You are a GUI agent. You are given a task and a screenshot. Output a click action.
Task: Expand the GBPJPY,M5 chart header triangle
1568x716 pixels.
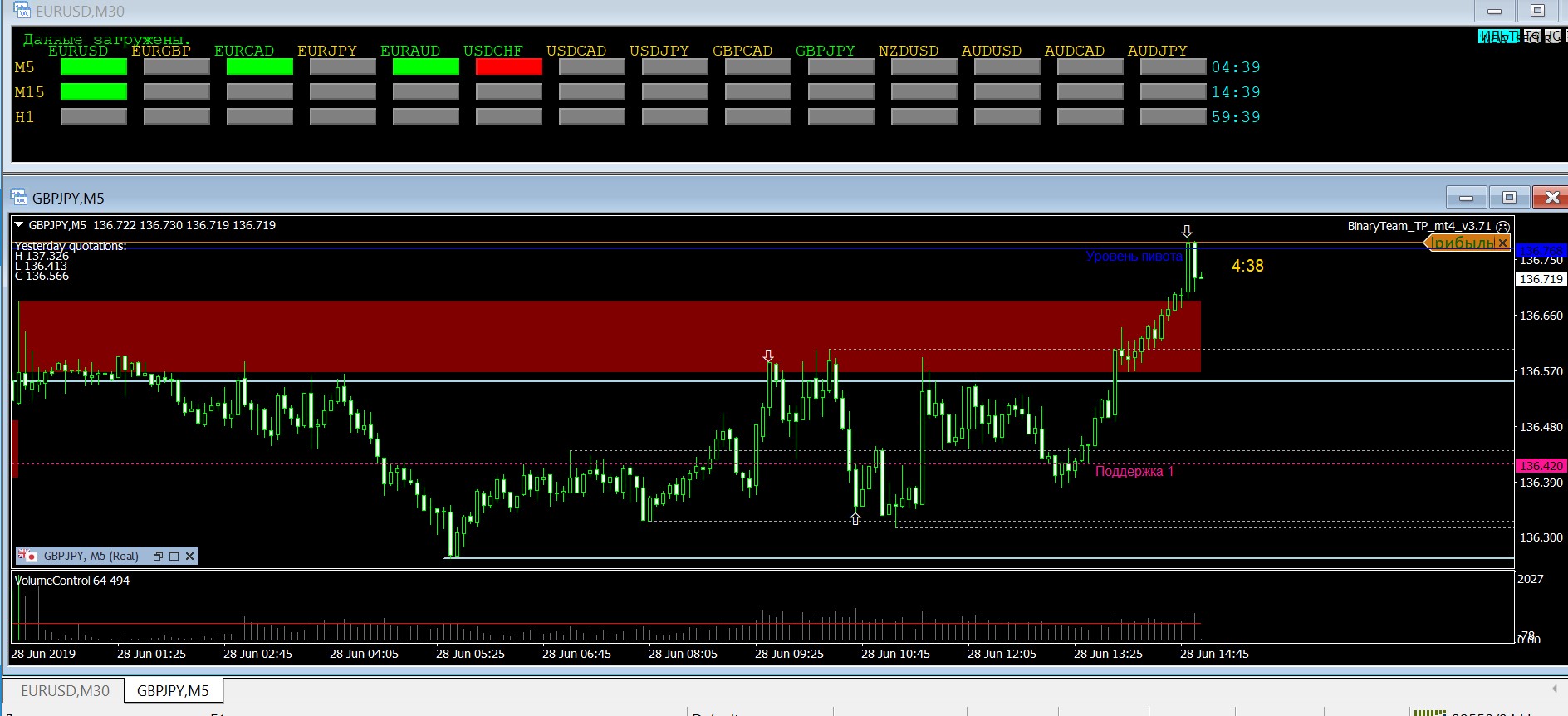click(19, 225)
